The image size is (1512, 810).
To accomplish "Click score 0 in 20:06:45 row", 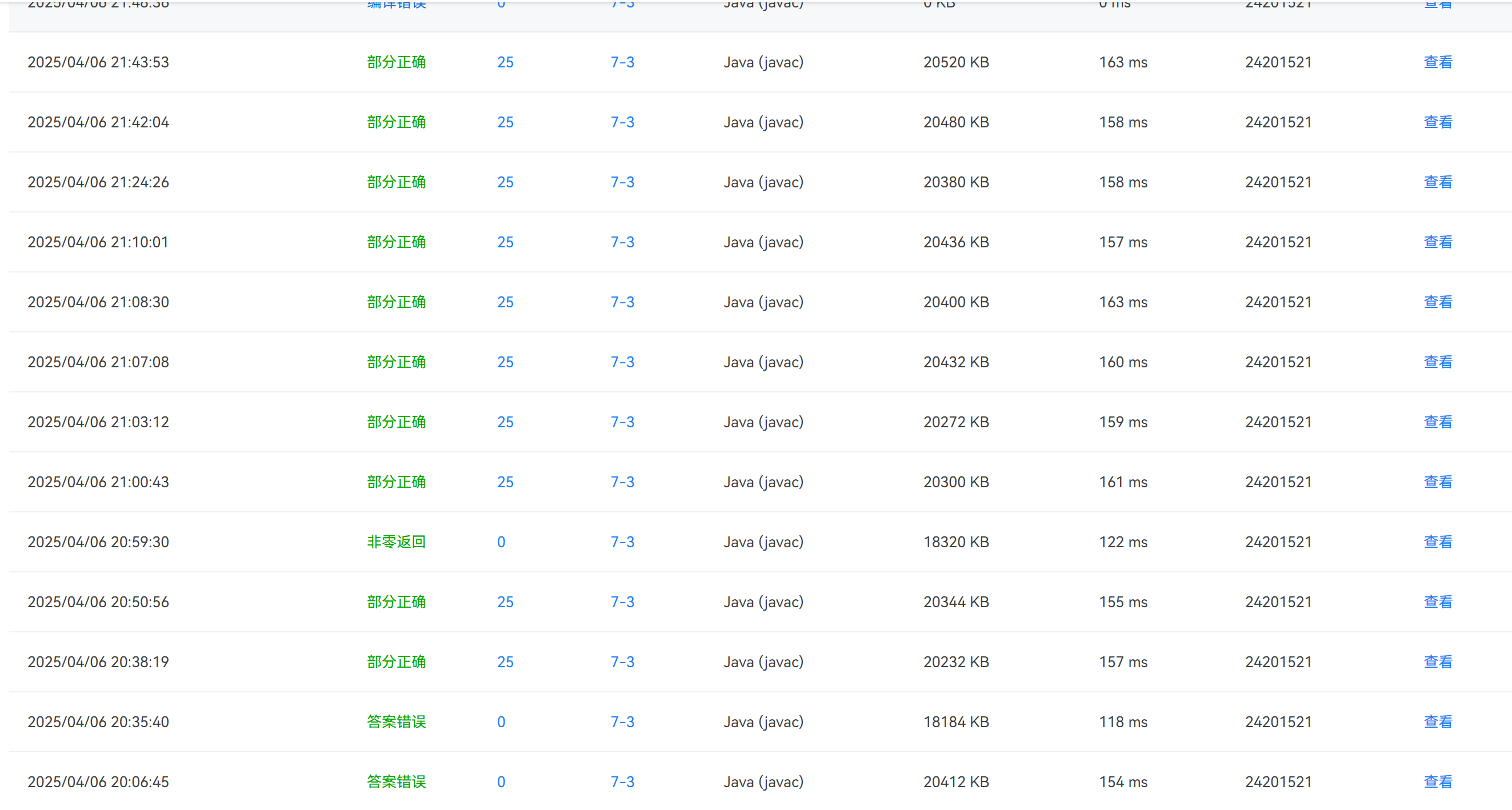I will click(x=501, y=782).
